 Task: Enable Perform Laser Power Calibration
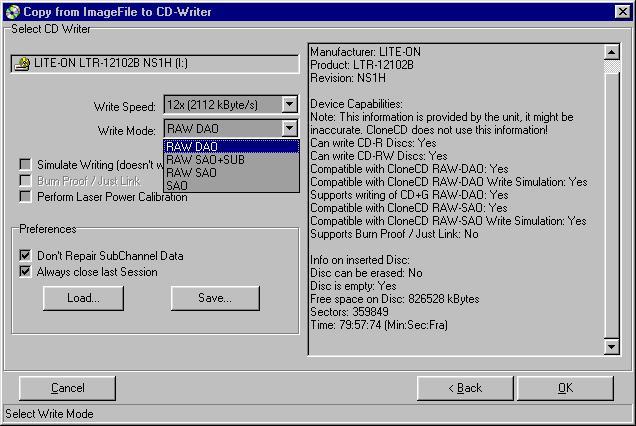(26, 197)
